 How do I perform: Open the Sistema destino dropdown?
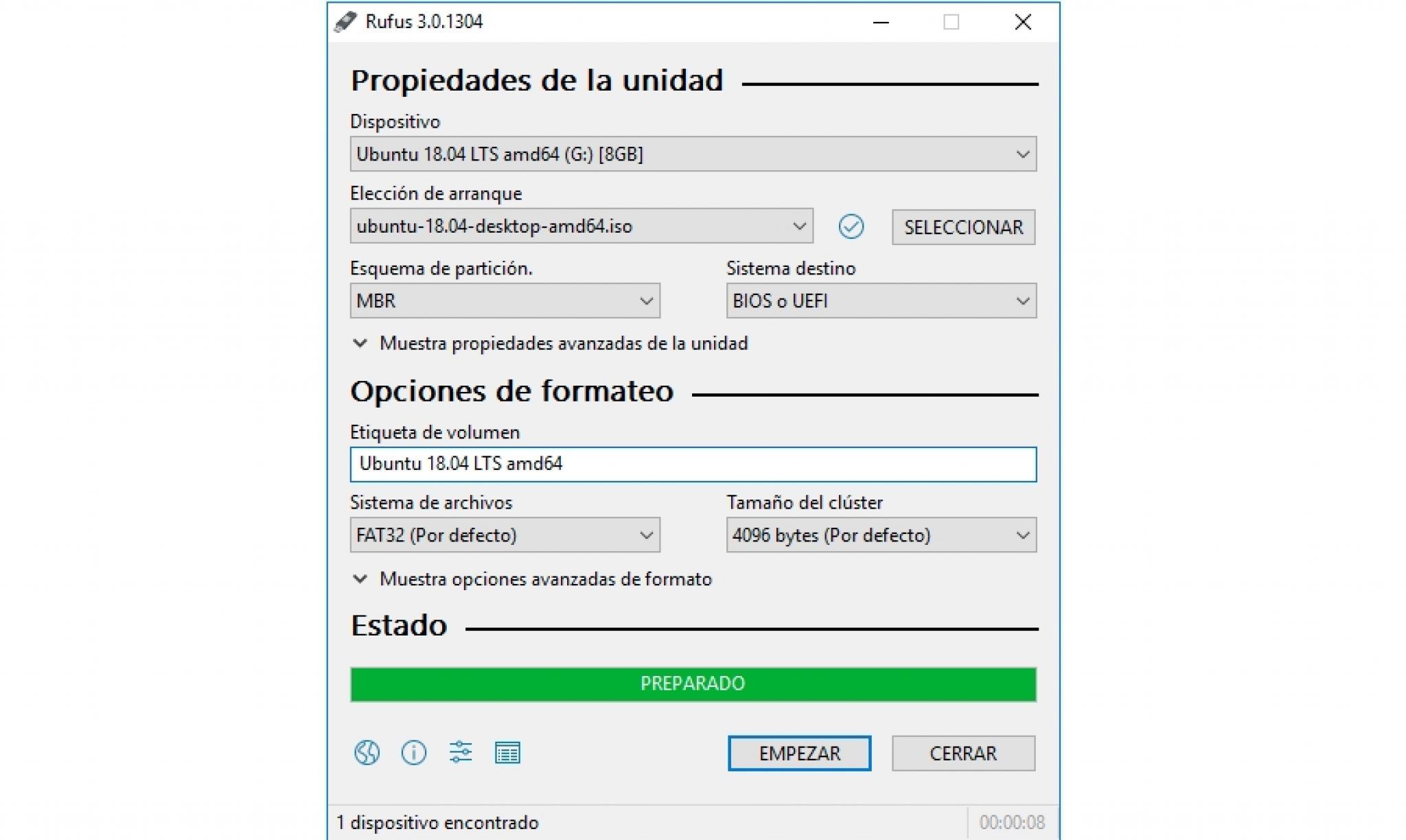[877, 300]
